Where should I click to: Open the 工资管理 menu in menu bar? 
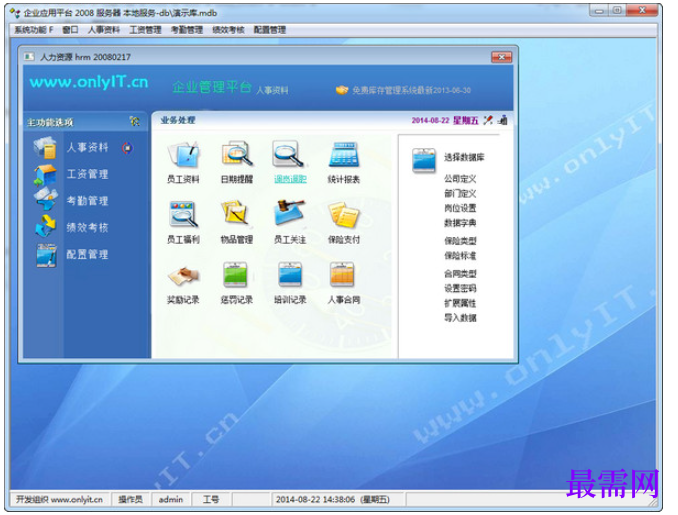[x=145, y=30]
